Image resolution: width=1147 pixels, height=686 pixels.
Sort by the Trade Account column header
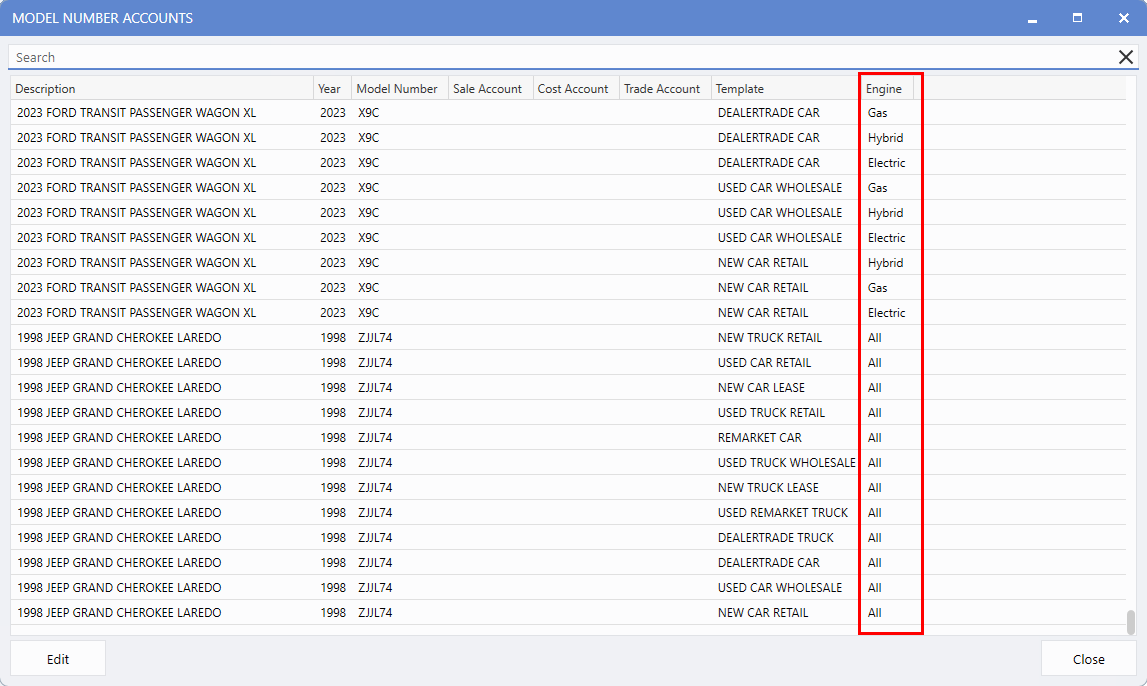coord(665,88)
